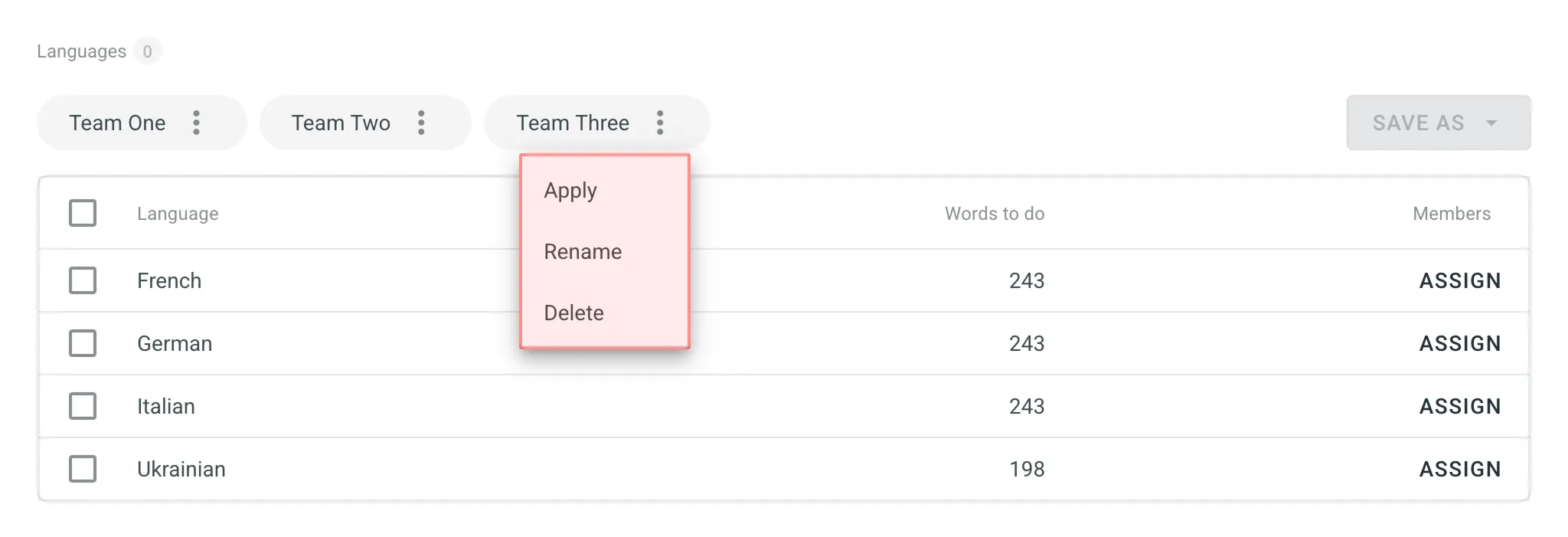The image size is (1568, 537).
Task: Assign members to the German language
Action: (x=1459, y=343)
